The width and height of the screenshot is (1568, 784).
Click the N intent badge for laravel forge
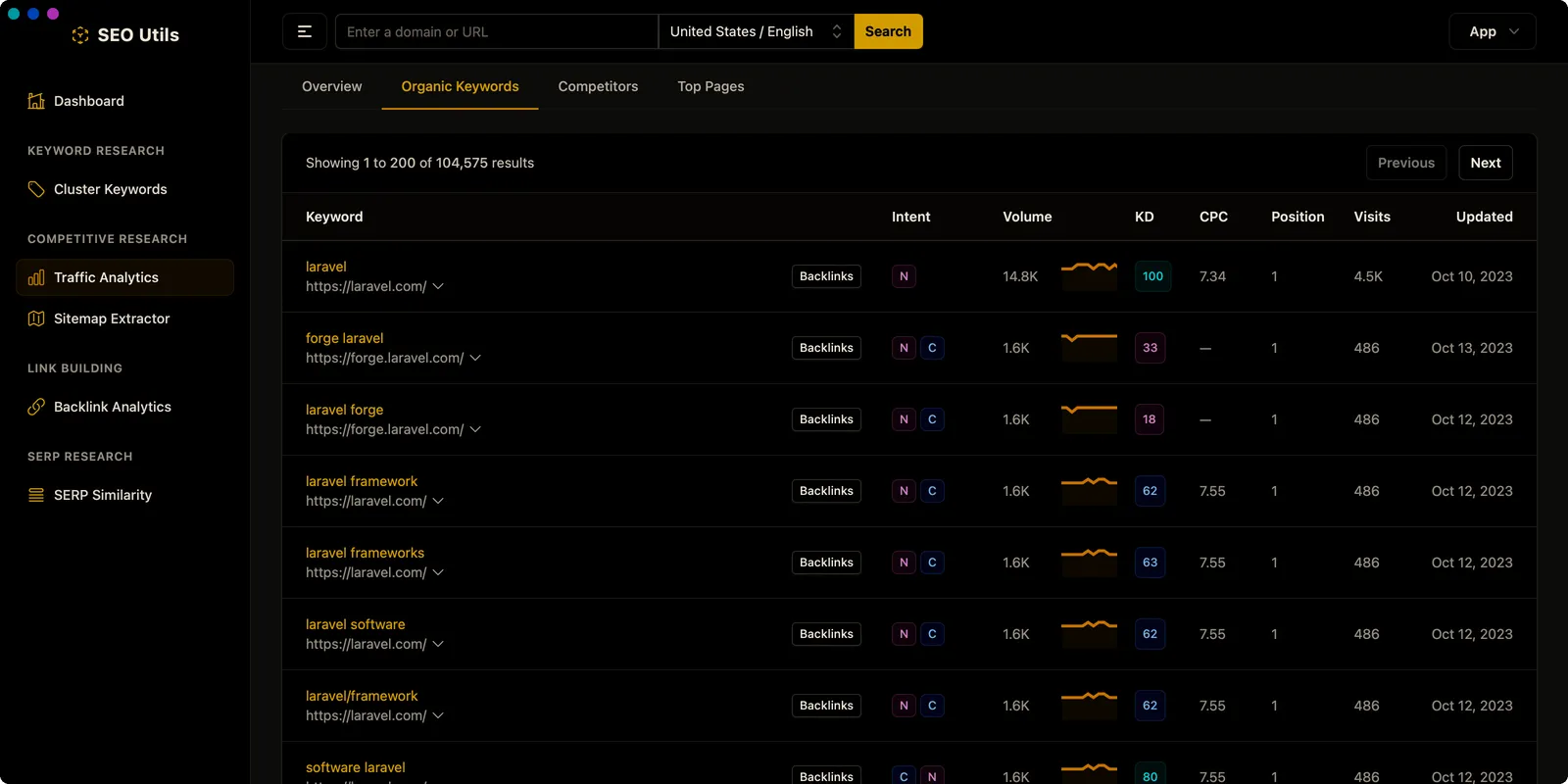(x=904, y=419)
